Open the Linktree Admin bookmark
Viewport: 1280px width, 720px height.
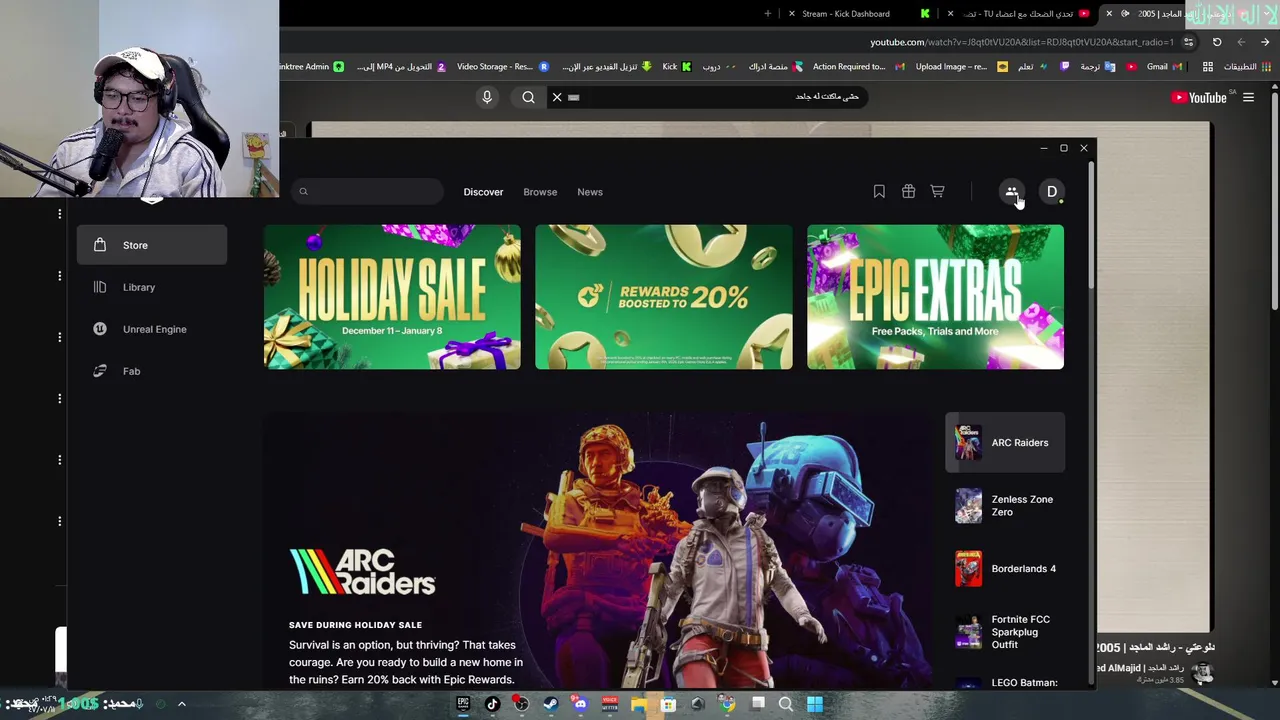(312, 67)
